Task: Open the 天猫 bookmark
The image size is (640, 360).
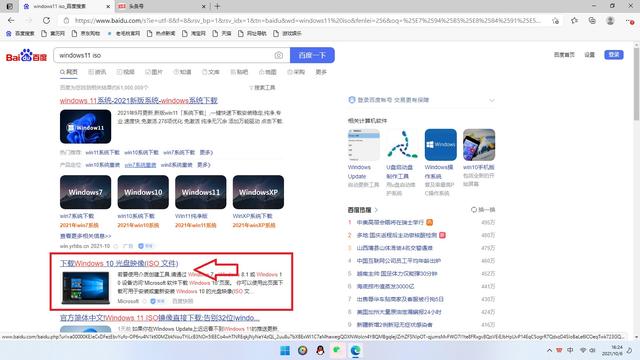Action: click(222, 33)
